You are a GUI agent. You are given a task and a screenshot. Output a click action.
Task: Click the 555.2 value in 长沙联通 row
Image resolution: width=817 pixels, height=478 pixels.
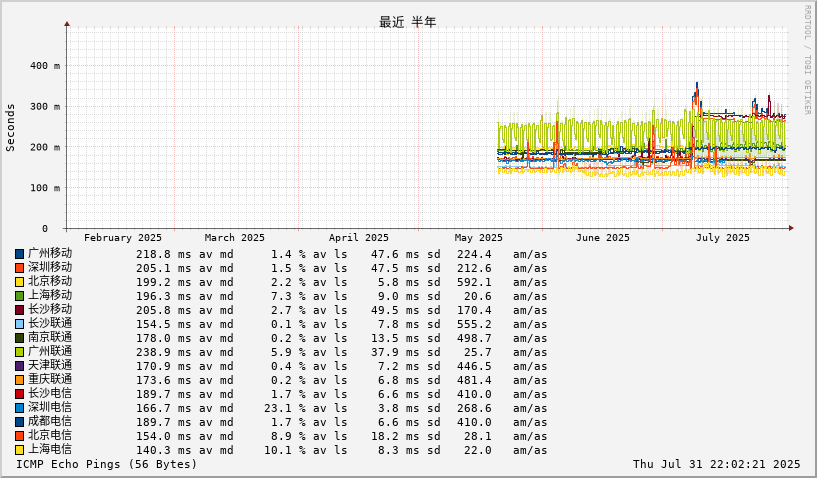[474, 325]
